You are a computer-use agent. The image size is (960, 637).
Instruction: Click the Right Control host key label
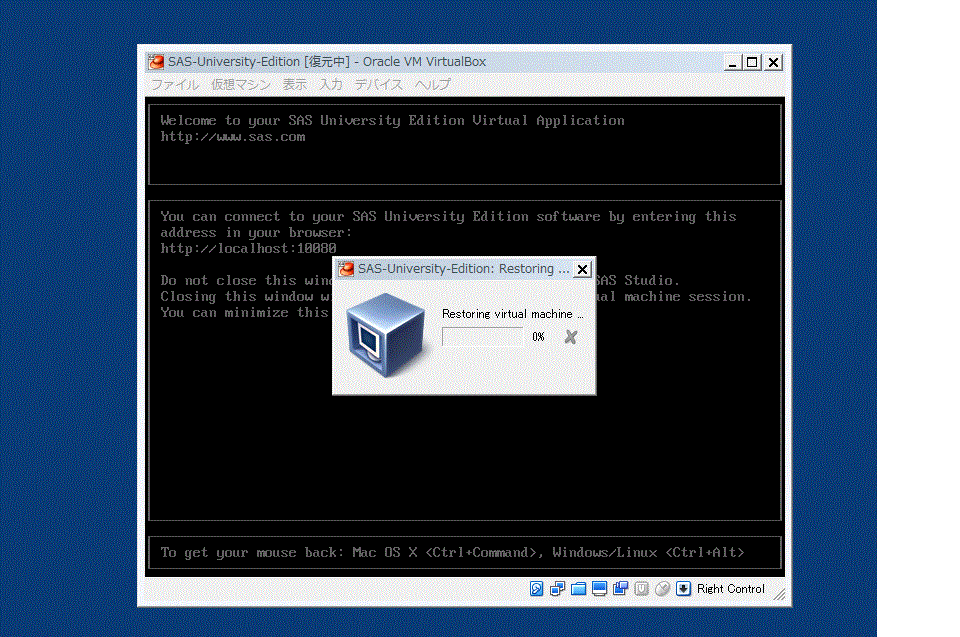[x=730, y=589]
